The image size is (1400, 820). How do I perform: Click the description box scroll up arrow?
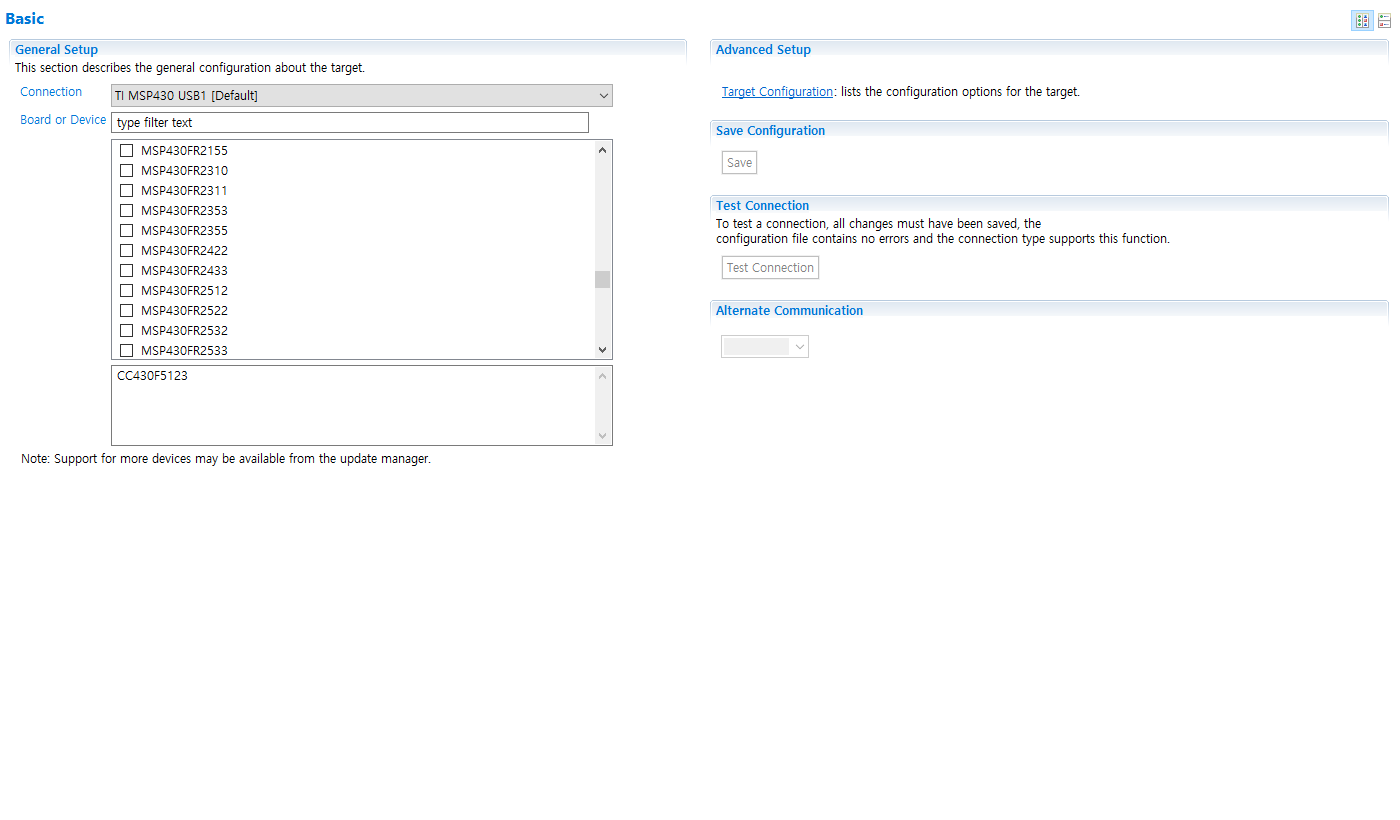pos(602,376)
